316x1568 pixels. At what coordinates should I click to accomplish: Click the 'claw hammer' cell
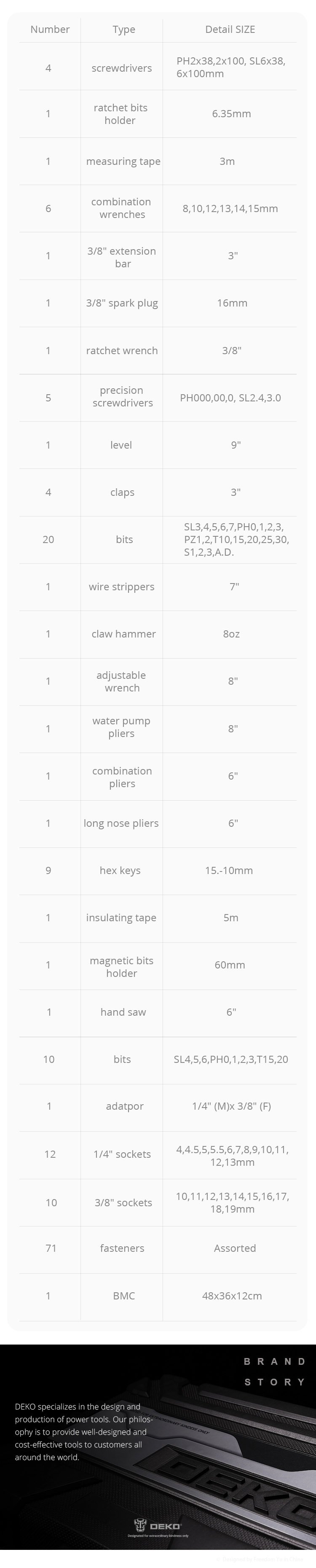tap(123, 634)
